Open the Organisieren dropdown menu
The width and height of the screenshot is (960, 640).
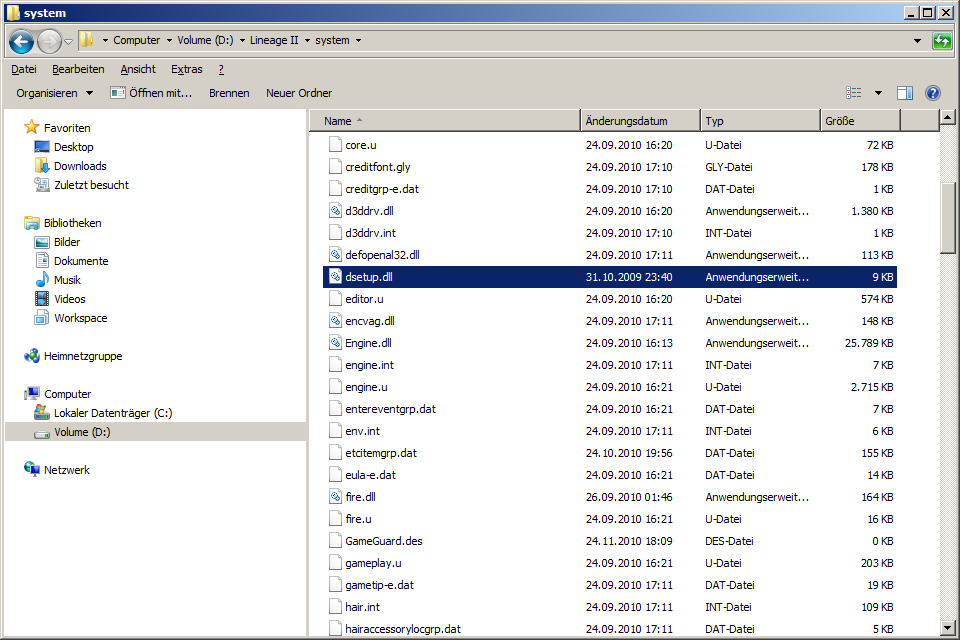pyautogui.click(x=54, y=93)
